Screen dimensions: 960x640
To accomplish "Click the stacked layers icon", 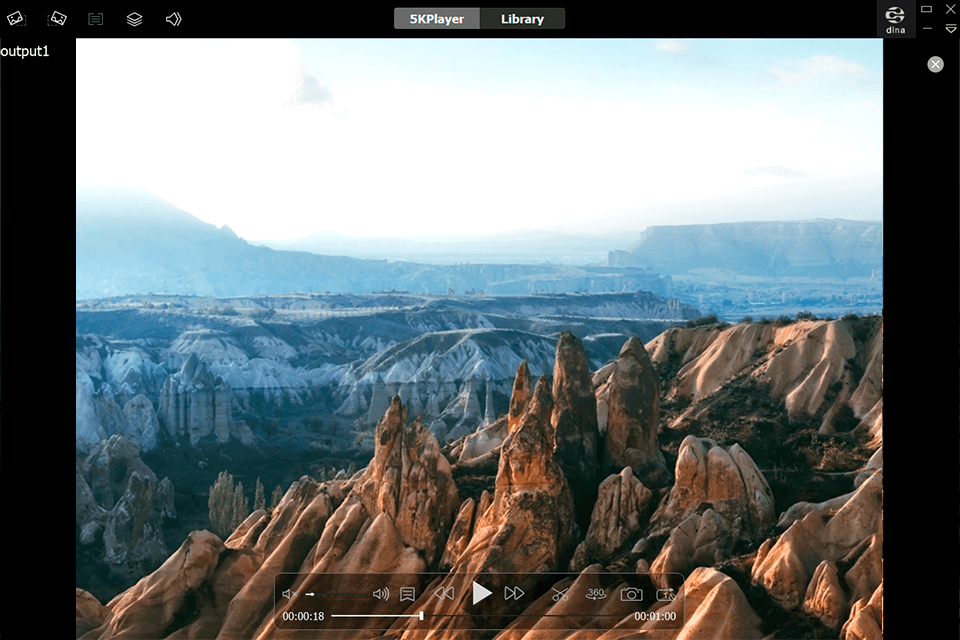I will point(134,19).
